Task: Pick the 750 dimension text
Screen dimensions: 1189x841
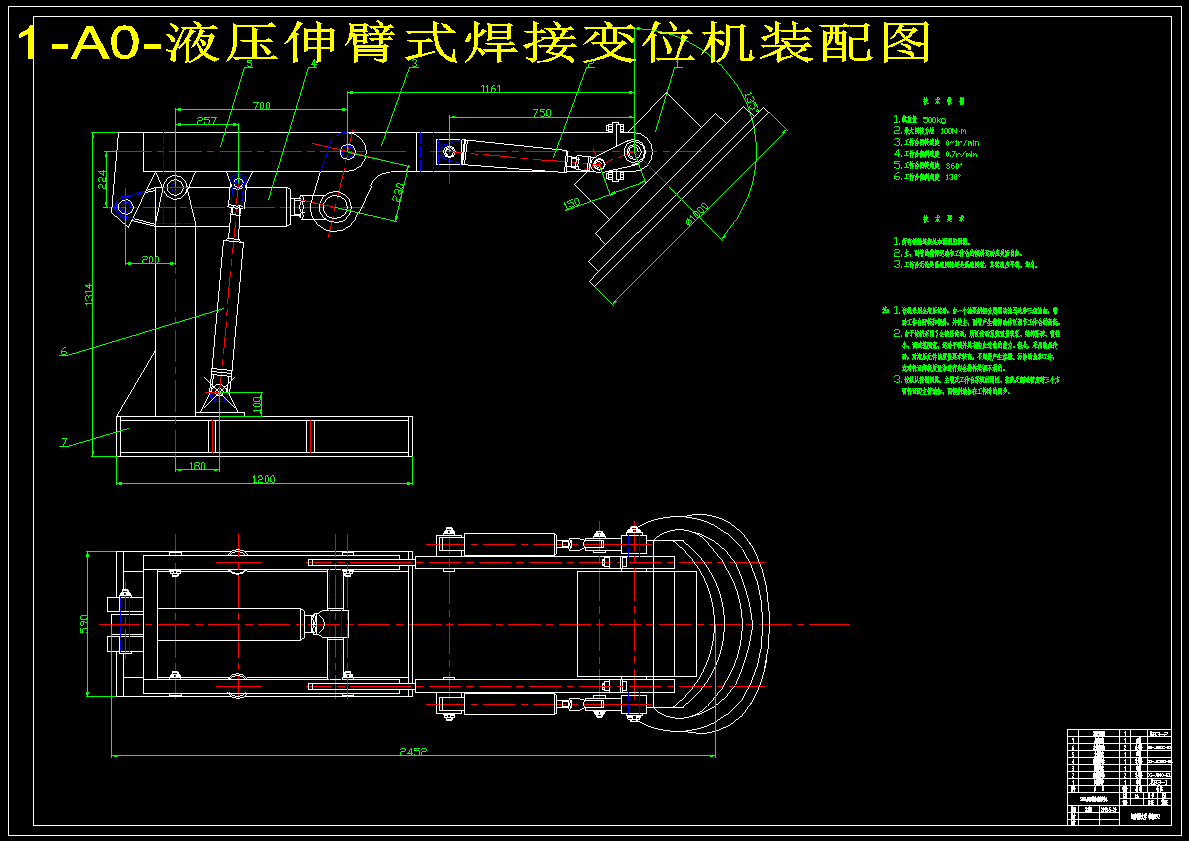Action: pyautogui.click(x=541, y=113)
